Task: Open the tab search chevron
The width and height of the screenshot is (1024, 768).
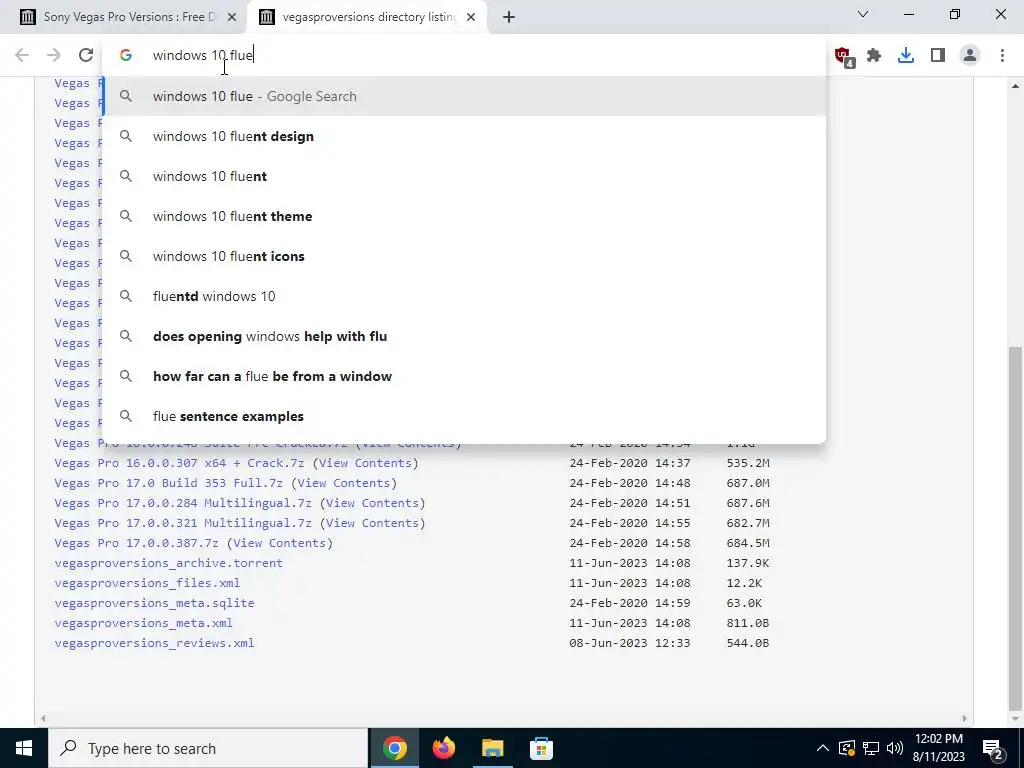Action: click(x=863, y=14)
